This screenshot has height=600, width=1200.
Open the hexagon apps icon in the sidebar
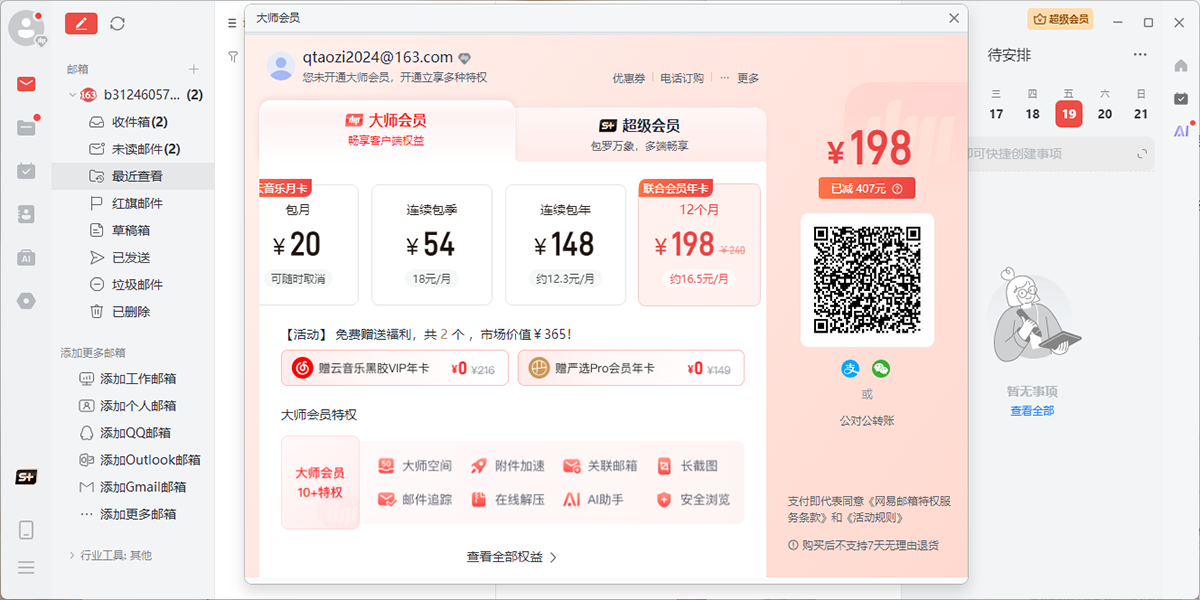[26, 301]
